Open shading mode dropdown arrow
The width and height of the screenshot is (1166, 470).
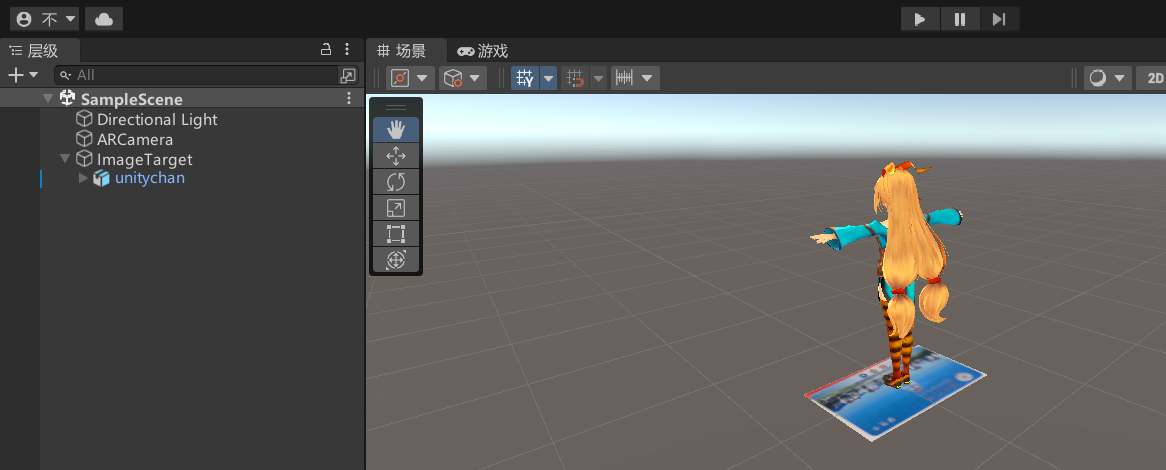(1120, 78)
